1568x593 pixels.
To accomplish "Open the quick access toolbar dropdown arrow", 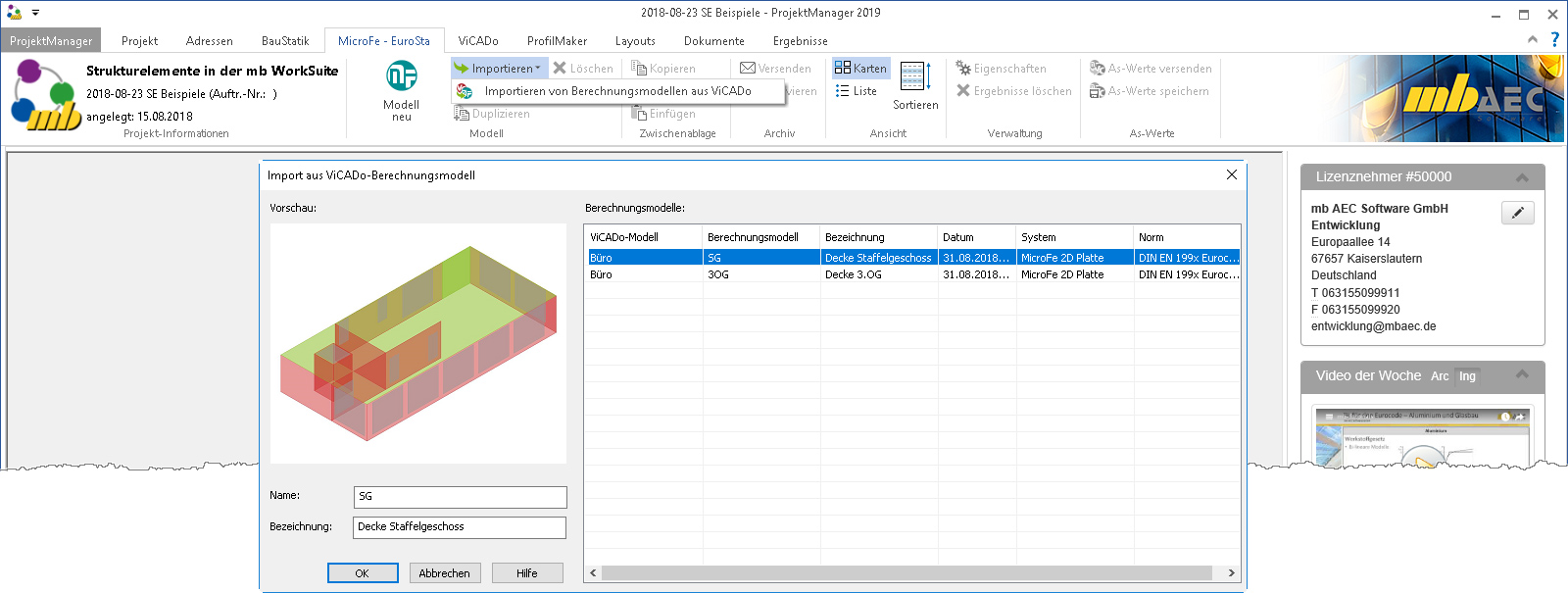I will (x=35, y=13).
